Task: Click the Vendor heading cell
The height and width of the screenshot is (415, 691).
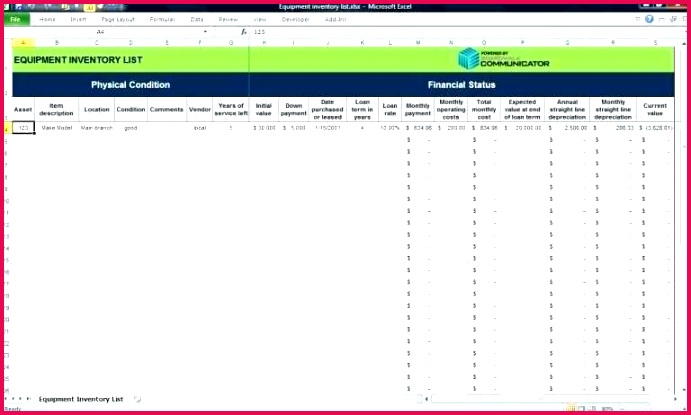Action: pos(200,109)
